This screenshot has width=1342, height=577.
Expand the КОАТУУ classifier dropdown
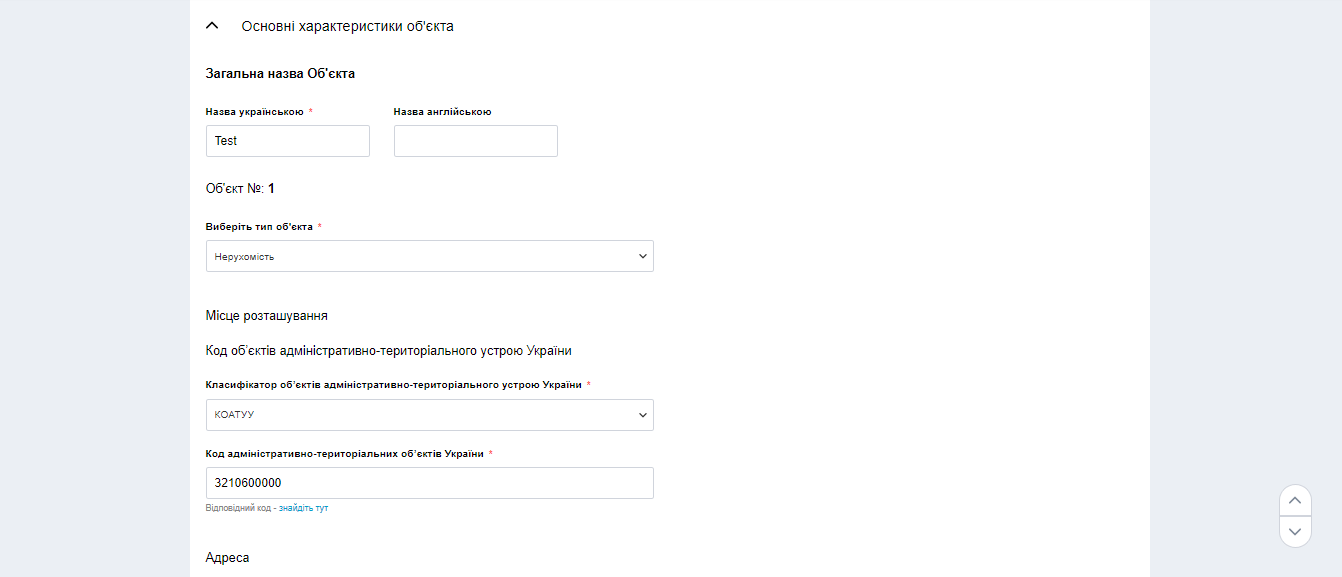[x=430, y=415]
